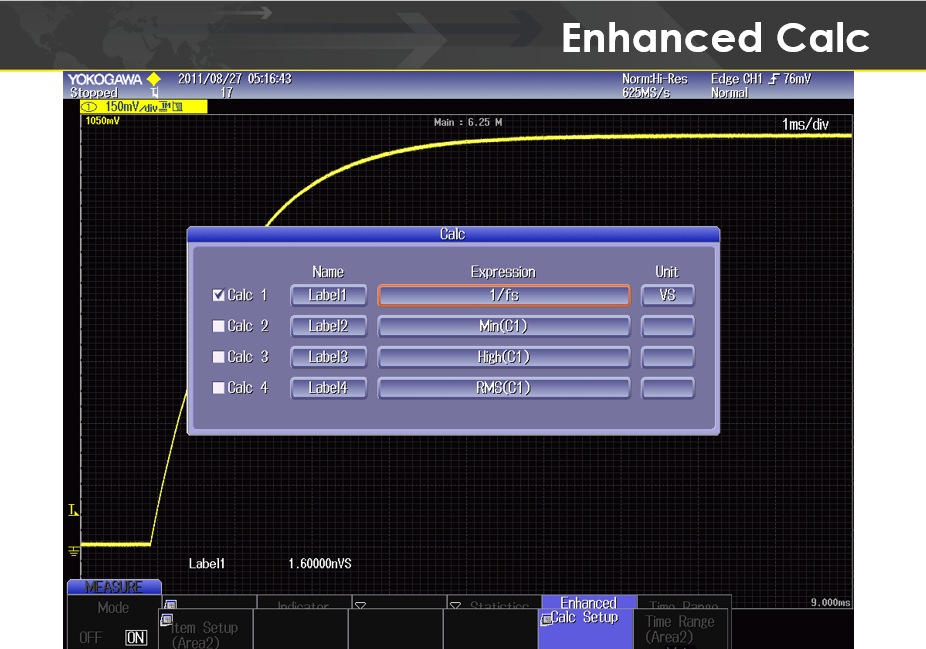Open the Time Range (Area2) menu
Screen dimensions: 926x649
click(680, 628)
